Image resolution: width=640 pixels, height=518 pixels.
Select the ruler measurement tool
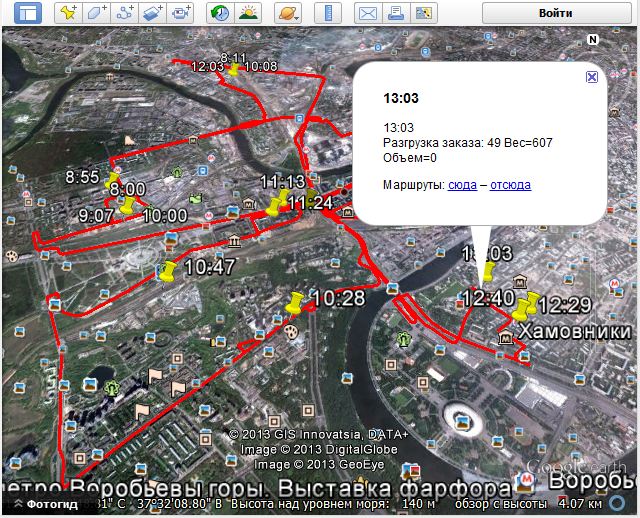[327, 13]
